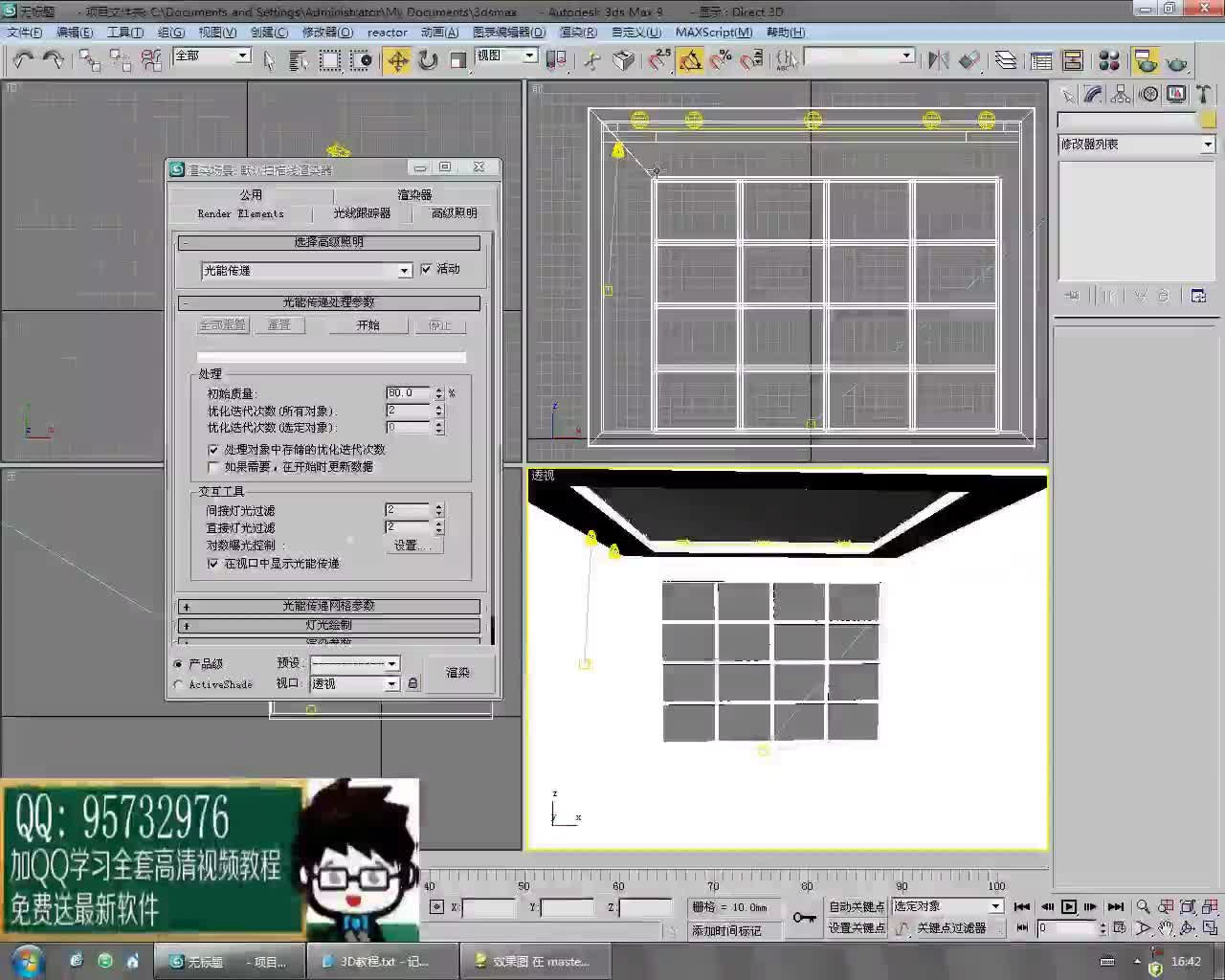Image resolution: width=1225 pixels, height=980 pixels.
Task: Switch to the 光线跟踪器 tab
Action: point(361,213)
